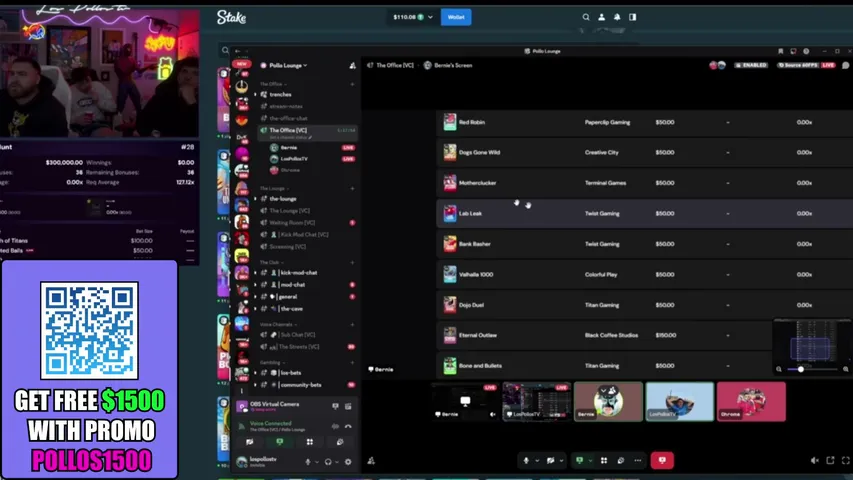Viewport: 853px width, 480px height.
Task: Toggle the Stake sidebar panel icon
Action: point(633,17)
